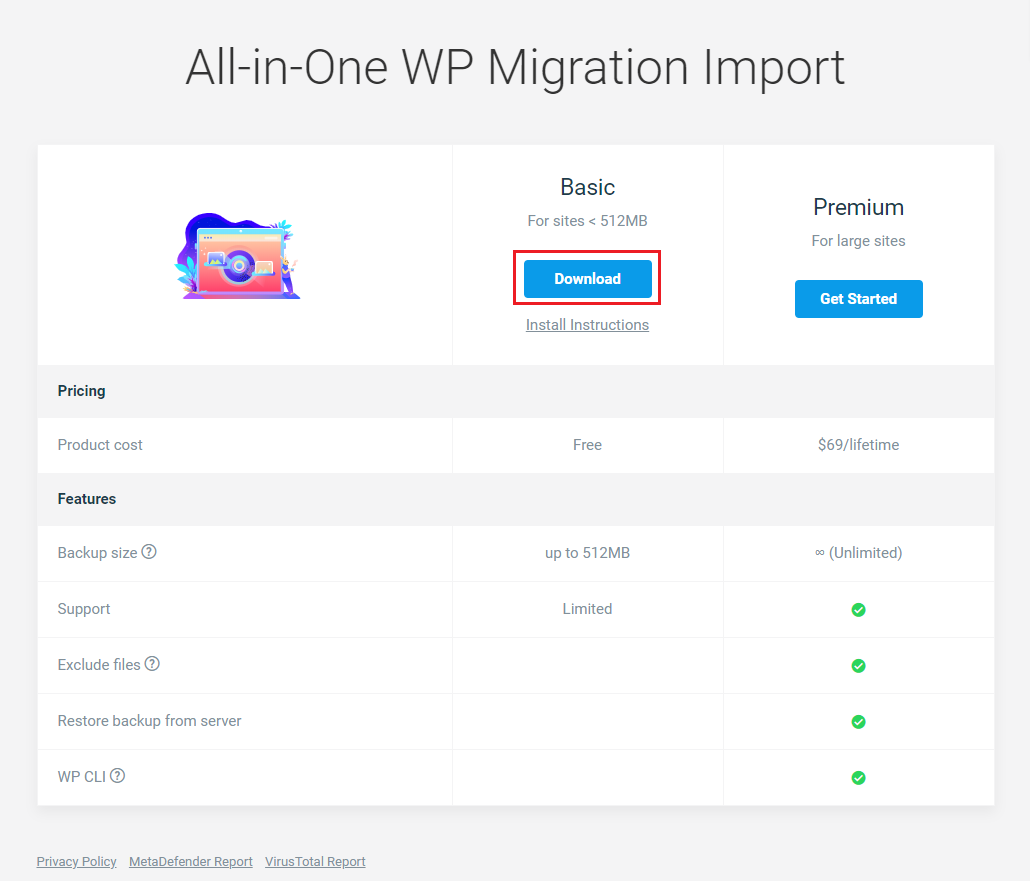Image resolution: width=1030 pixels, height=881 pixels.
Task: Click the '∞ (Unlimited)' cell
Action: (858, 553)
